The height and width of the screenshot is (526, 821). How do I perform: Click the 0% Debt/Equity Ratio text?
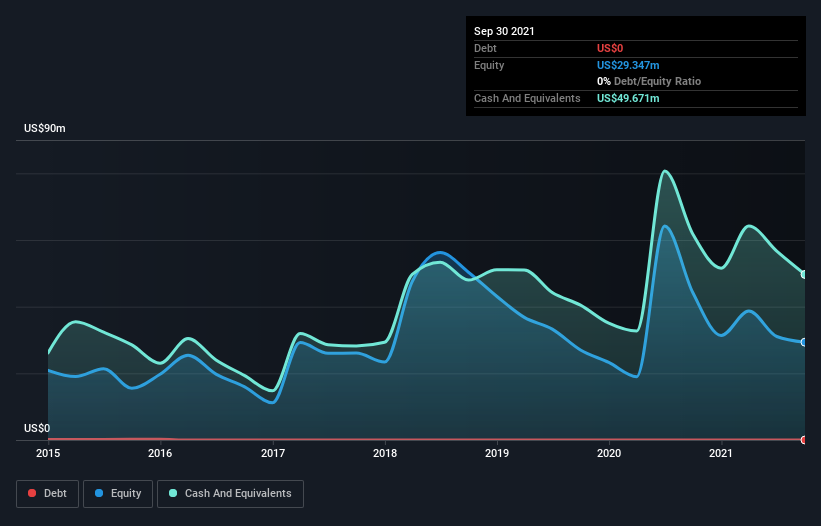[649, 82]
